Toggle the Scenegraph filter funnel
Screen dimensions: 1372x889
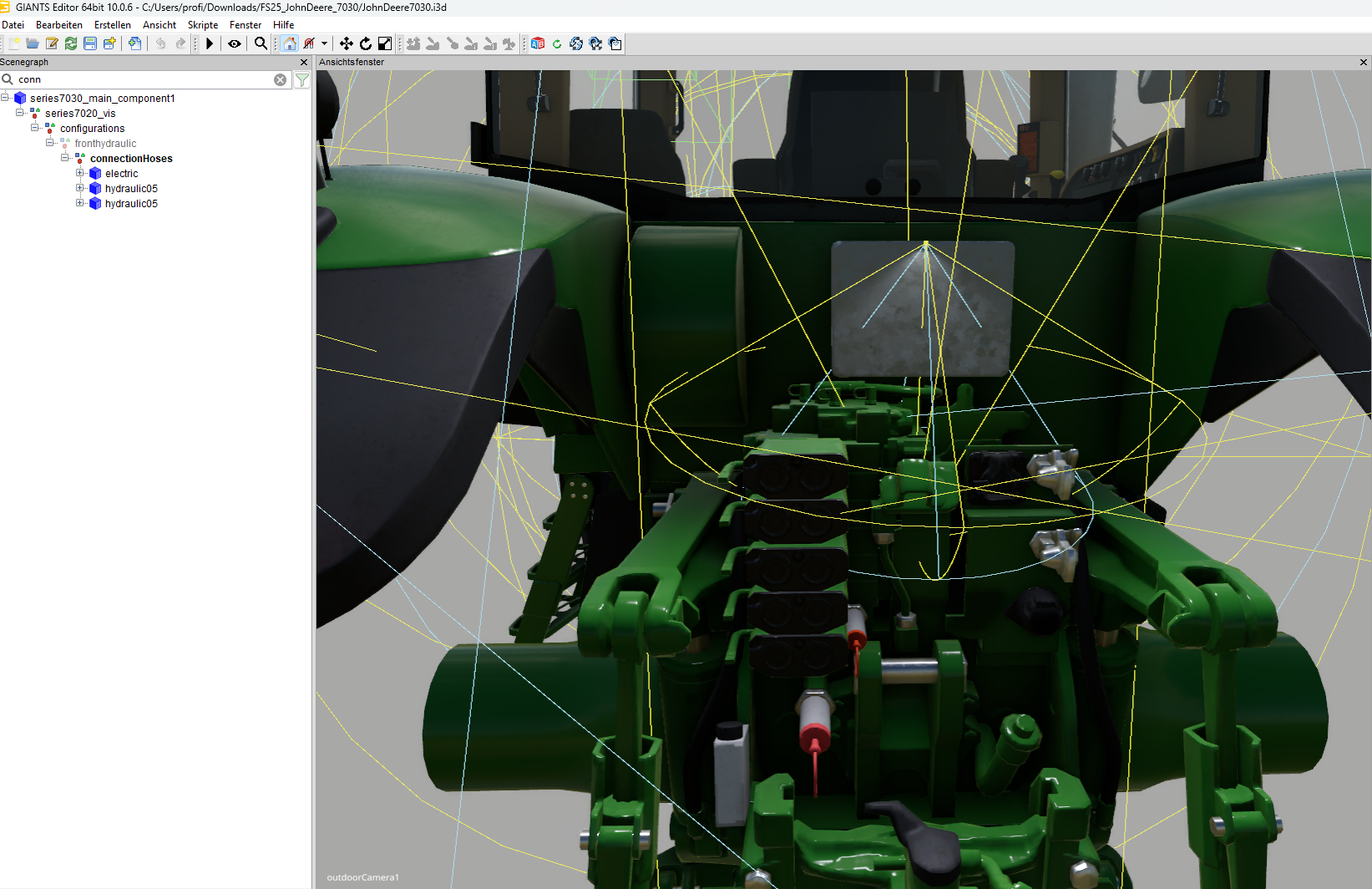coord(302,79)
